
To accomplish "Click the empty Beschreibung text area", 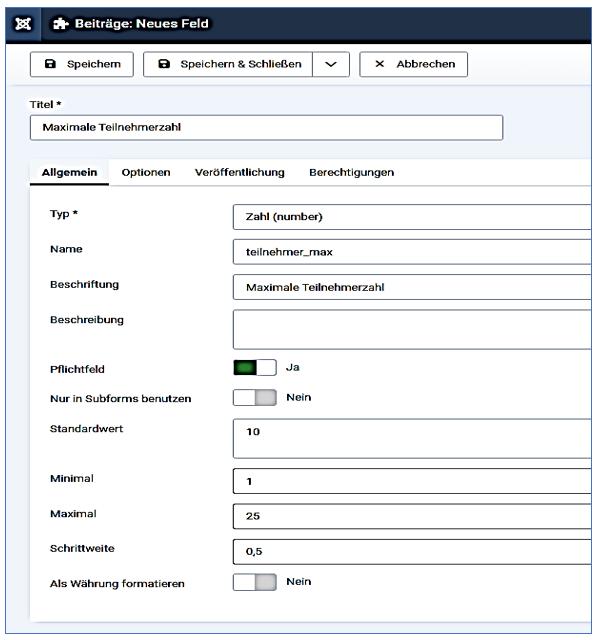I will click(410, 329).
